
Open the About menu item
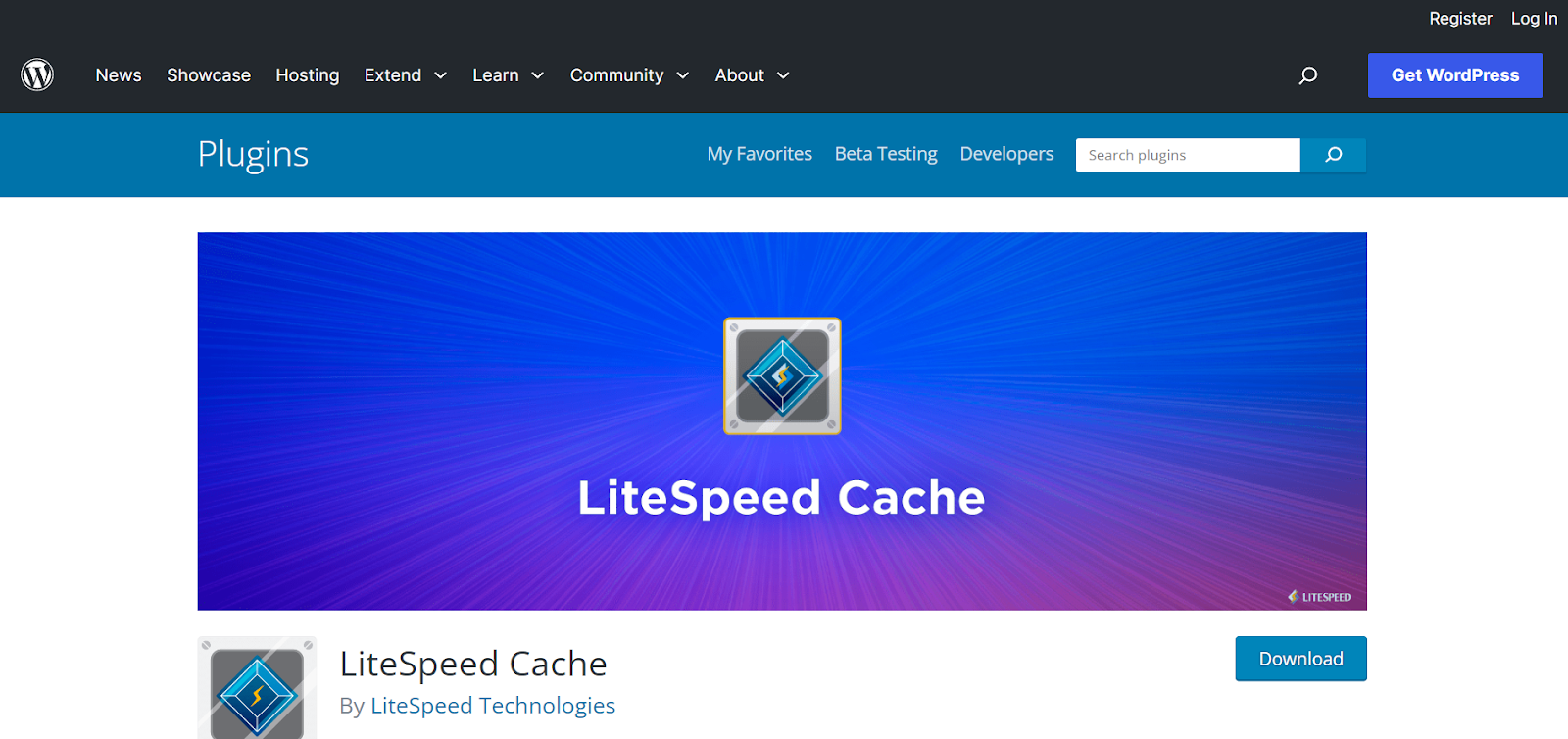[740, 75]
